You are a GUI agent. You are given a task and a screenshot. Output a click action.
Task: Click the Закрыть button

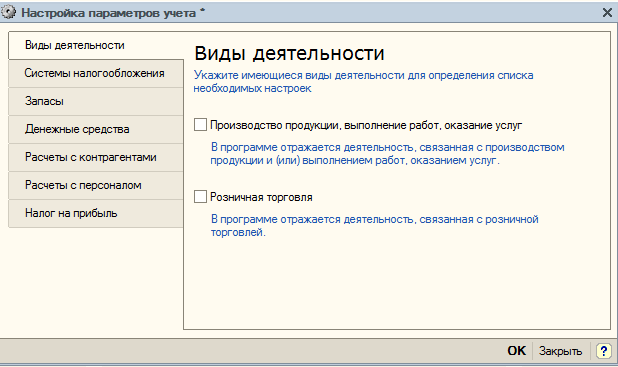click(x=560, y=351)
